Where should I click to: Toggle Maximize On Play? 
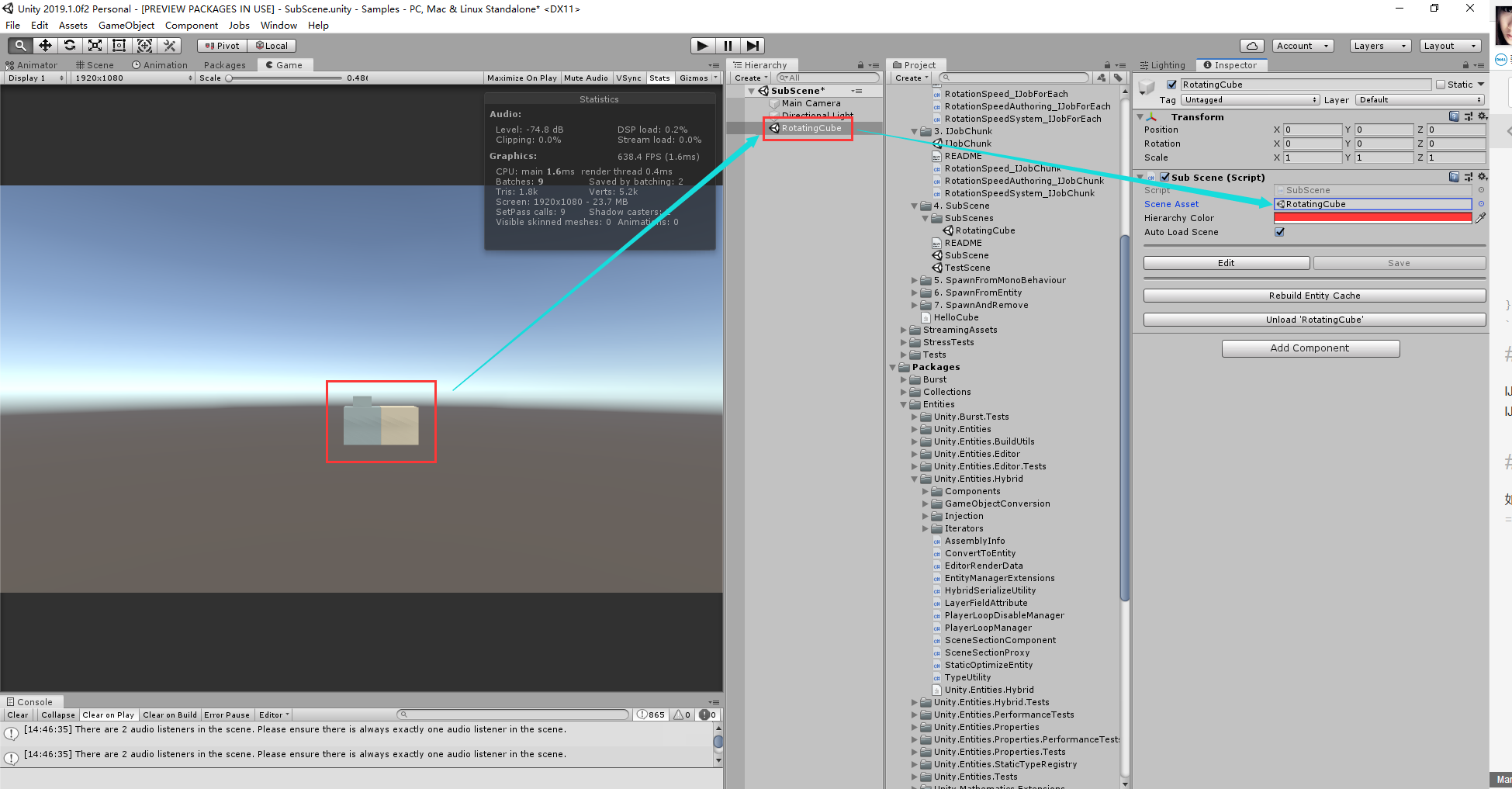[522, 78]
